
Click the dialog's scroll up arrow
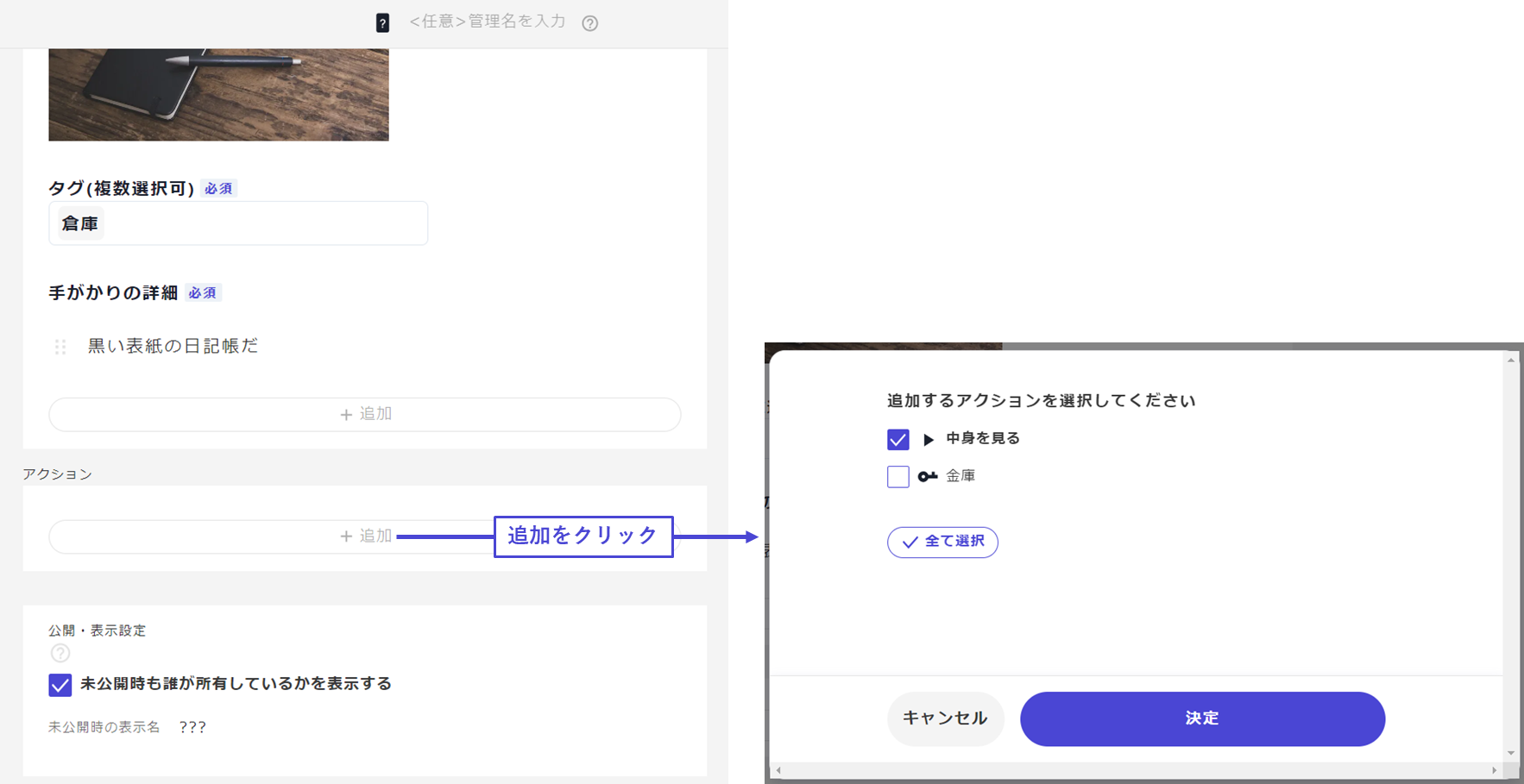click(1510, 360)
